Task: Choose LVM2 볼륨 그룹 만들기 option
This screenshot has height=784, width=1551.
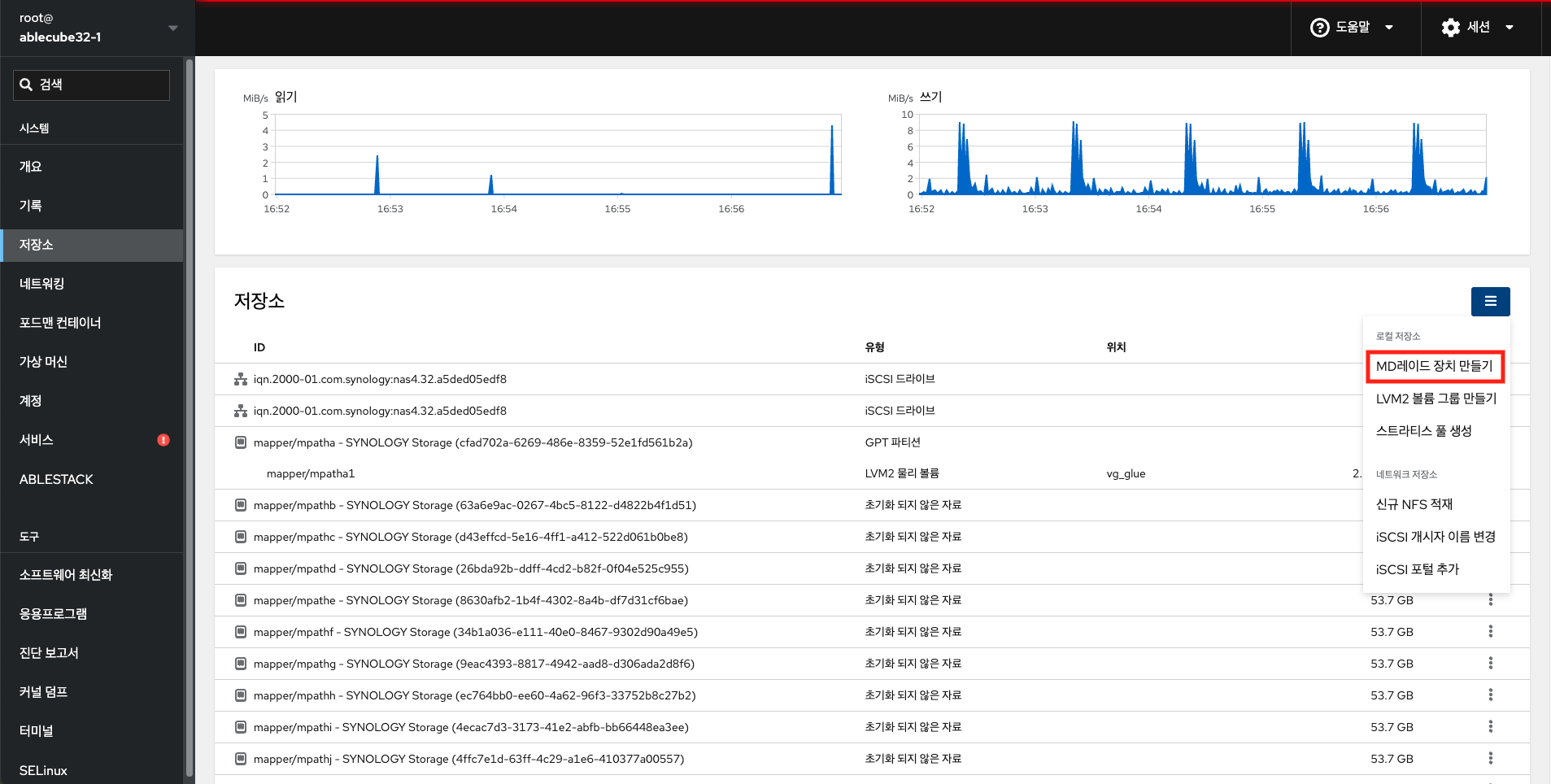Action: click(x=1436, y=399)
